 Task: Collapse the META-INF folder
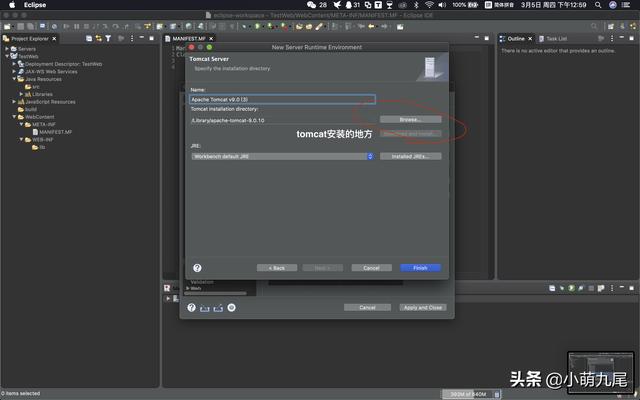point(21,124)
